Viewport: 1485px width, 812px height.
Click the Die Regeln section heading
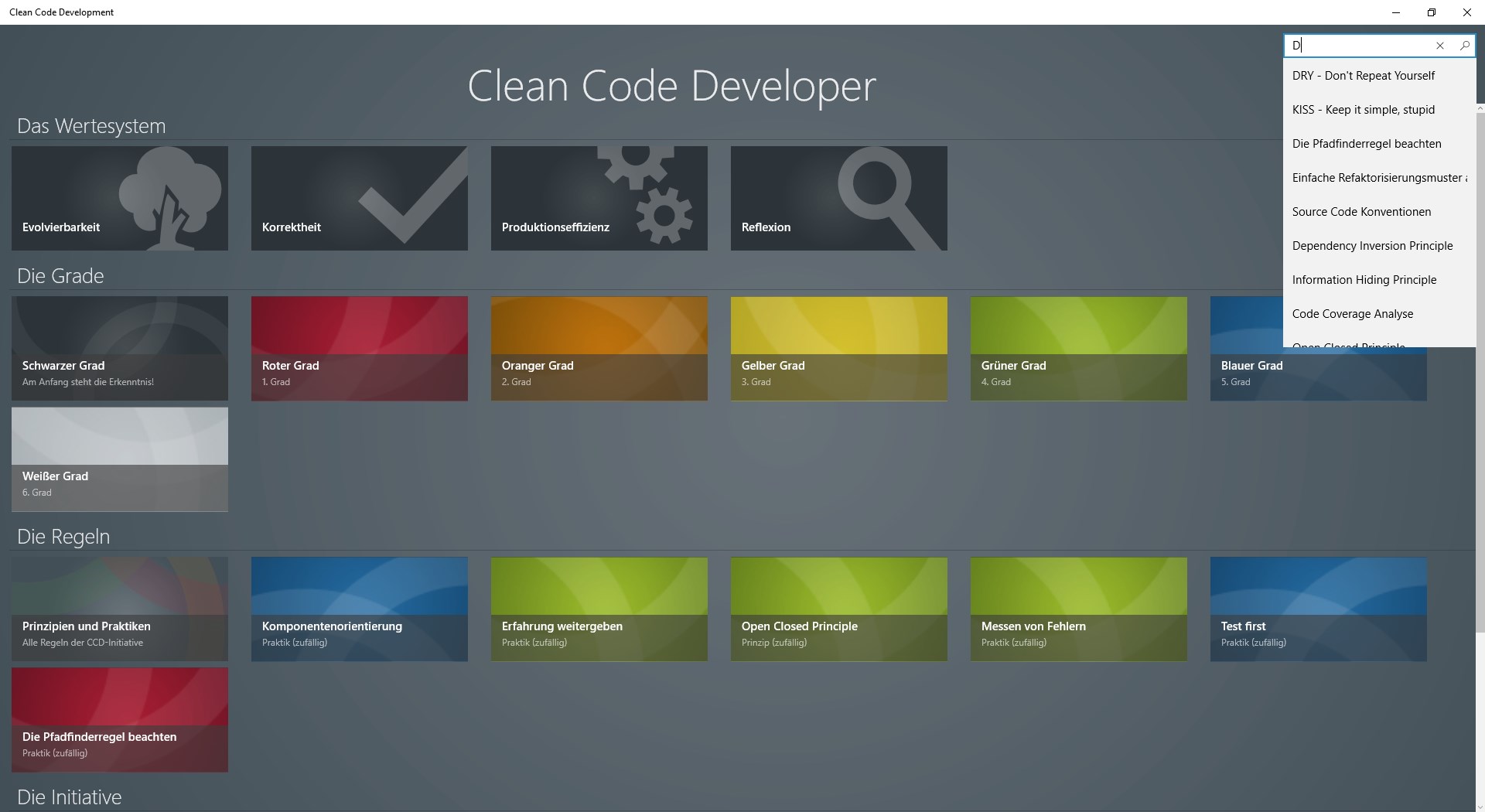(63, 537)
